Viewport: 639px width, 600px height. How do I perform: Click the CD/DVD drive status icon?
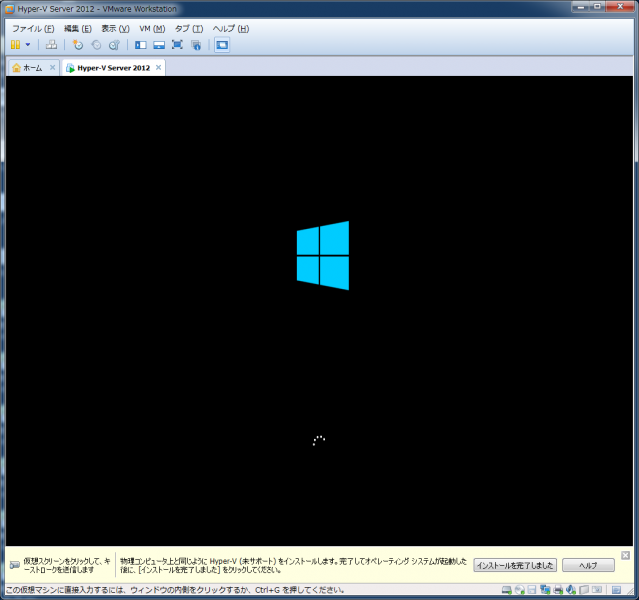pos(520,589)
